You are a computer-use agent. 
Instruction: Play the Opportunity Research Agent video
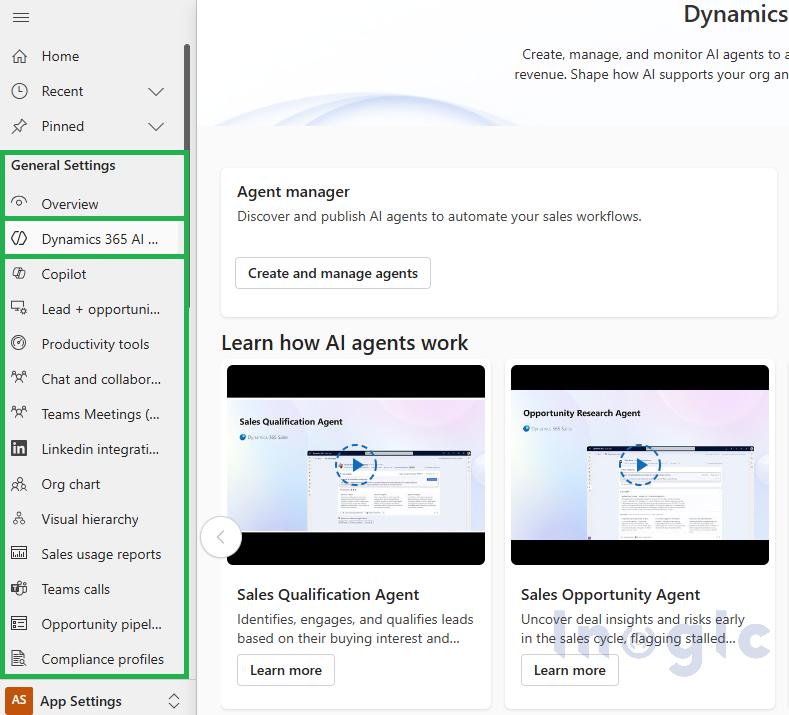[640, 464]
